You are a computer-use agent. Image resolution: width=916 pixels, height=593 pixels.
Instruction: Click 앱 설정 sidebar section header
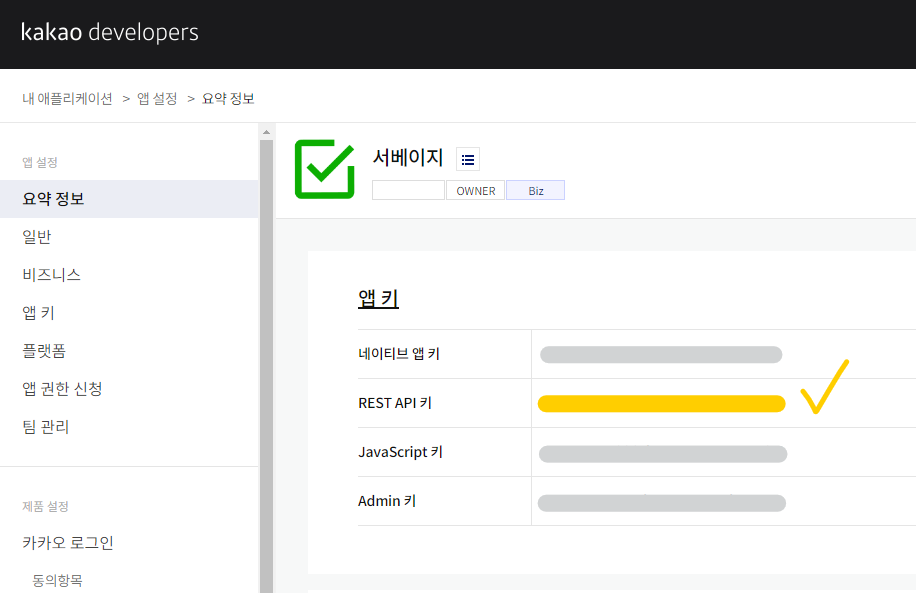(40, 162)
